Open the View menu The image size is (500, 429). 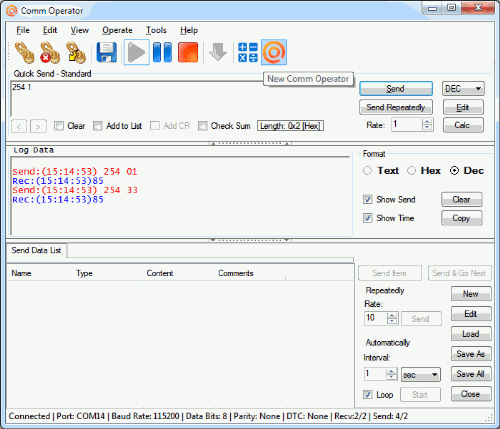click(x=80, y=30)
